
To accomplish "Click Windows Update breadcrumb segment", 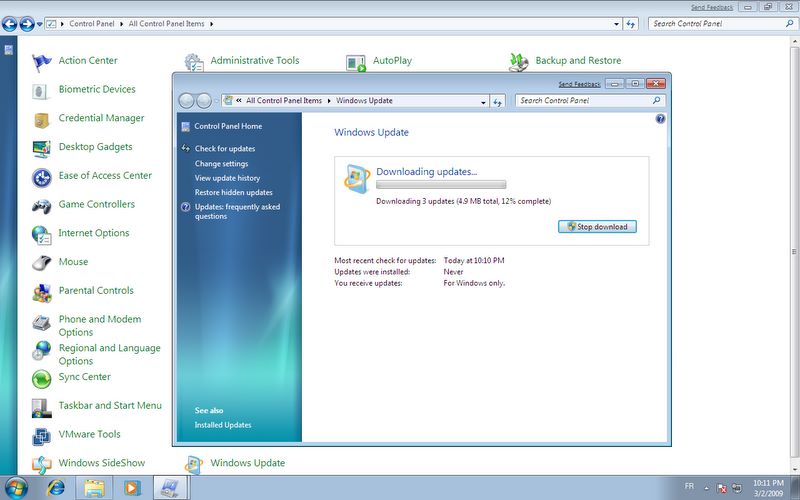I will click(364, 101).
